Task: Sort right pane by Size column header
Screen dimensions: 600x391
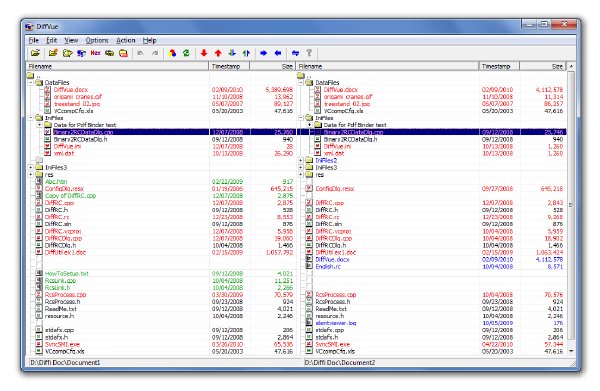Action: 542,66
